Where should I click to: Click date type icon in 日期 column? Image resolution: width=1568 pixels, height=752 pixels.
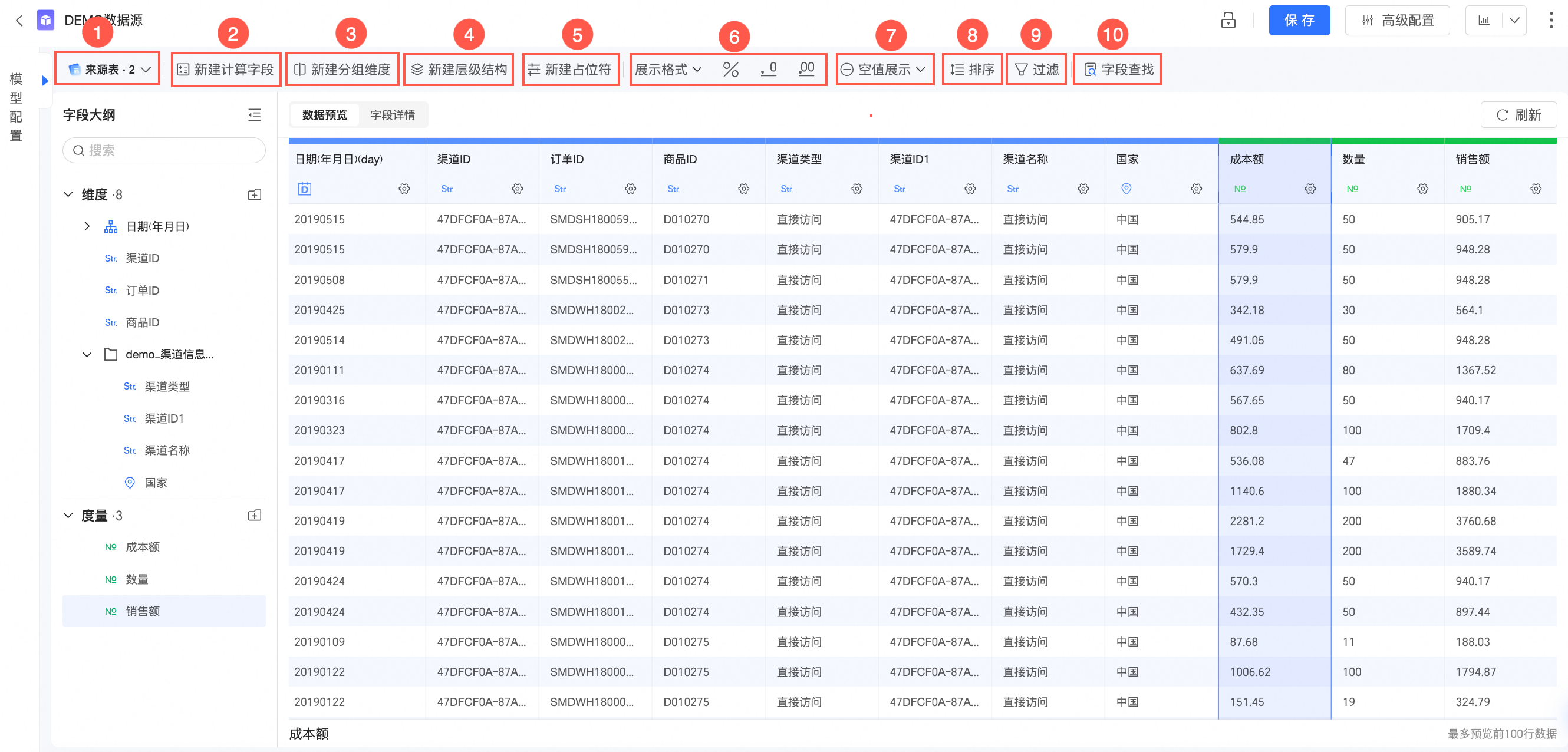304,189
